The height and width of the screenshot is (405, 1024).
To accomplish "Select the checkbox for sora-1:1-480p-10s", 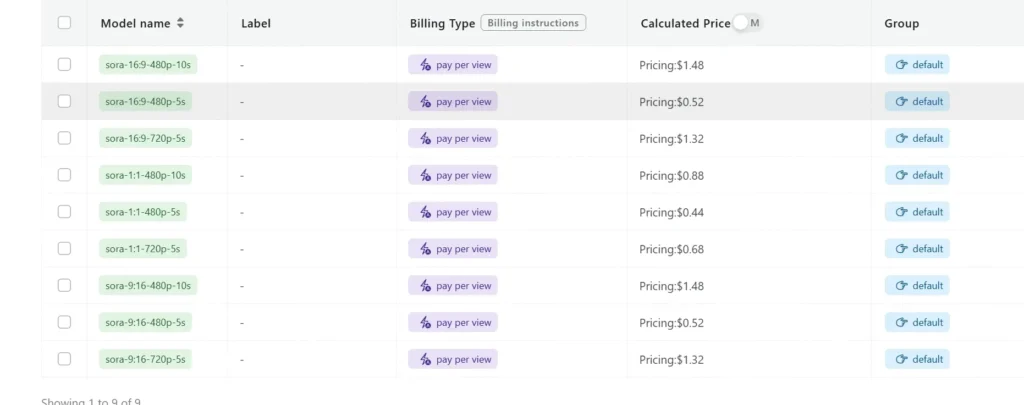I will (64, 175).
